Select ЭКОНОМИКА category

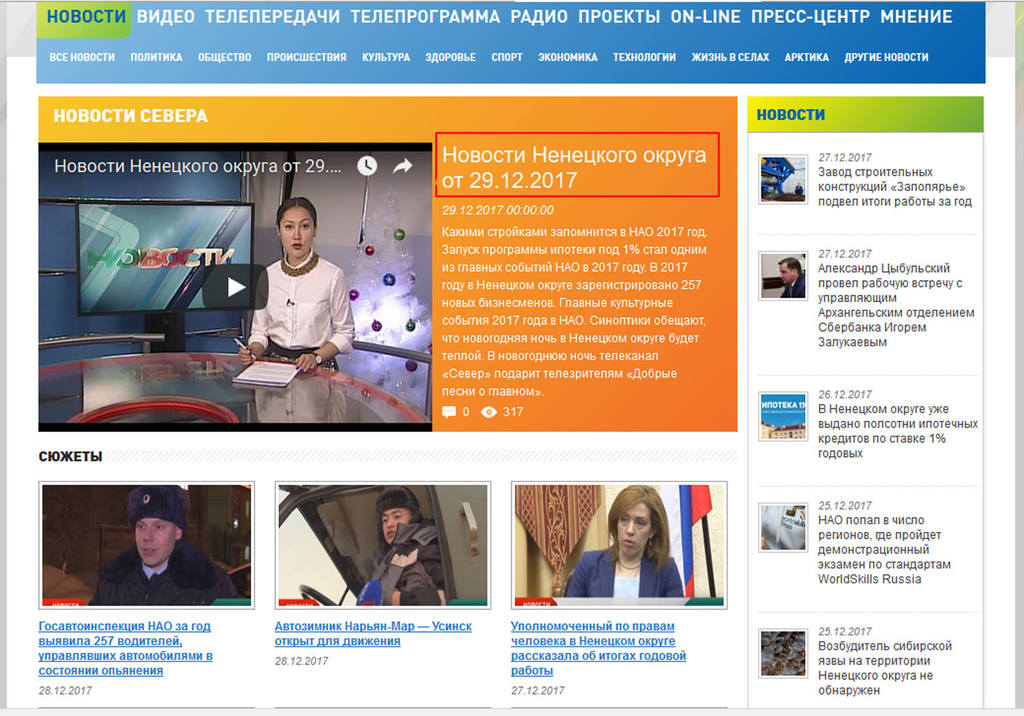pos(568,57)
